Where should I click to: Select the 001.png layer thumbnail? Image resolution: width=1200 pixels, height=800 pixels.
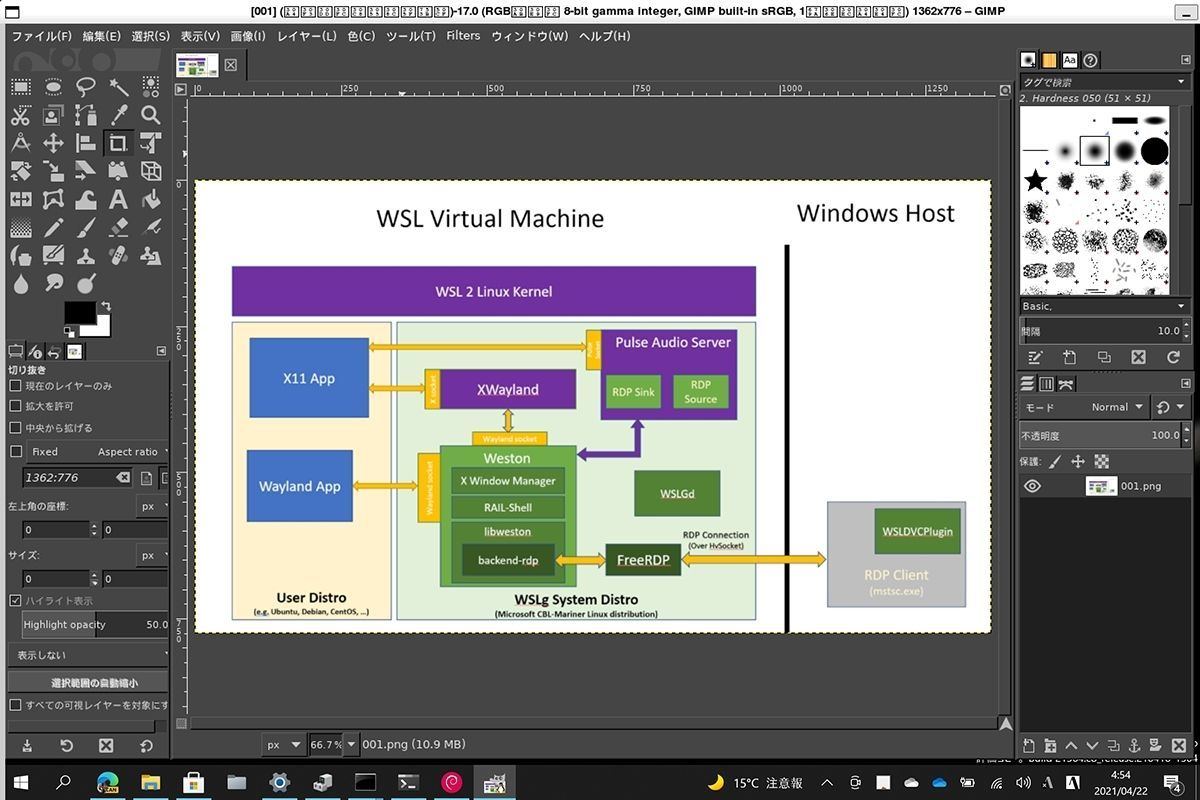1101,486
